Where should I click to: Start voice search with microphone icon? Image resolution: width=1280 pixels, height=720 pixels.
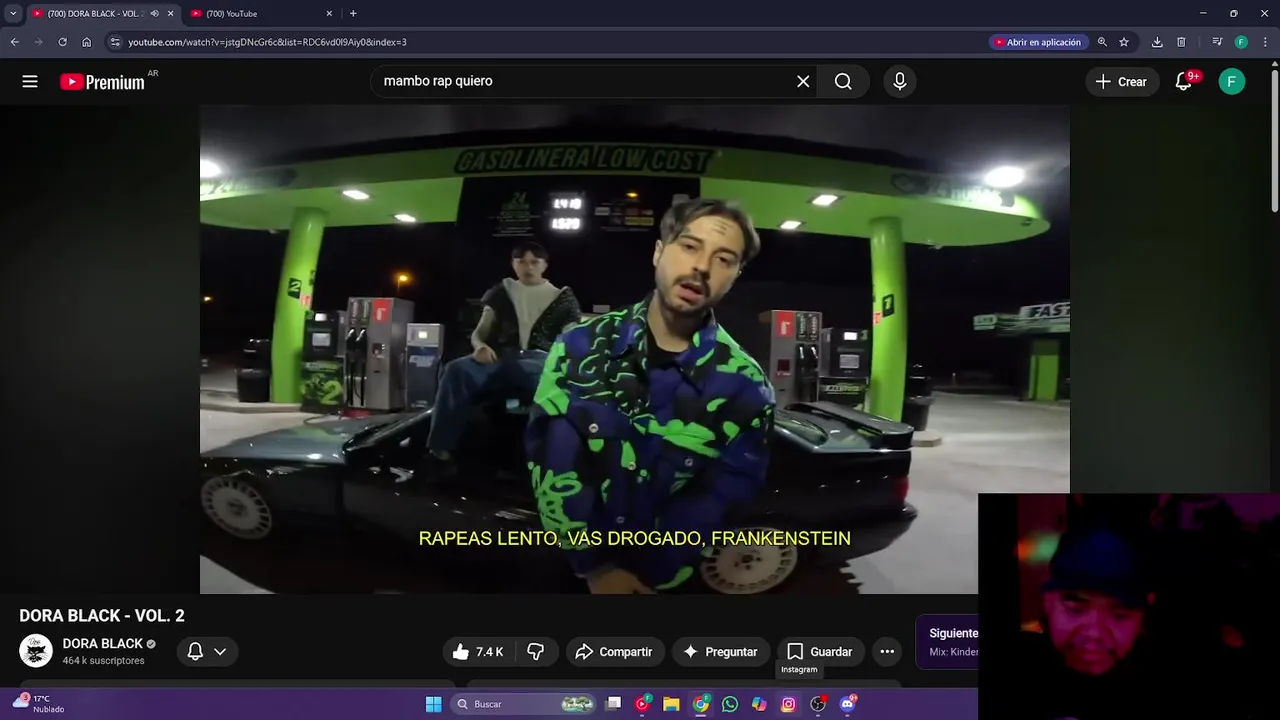pos(899,82)
